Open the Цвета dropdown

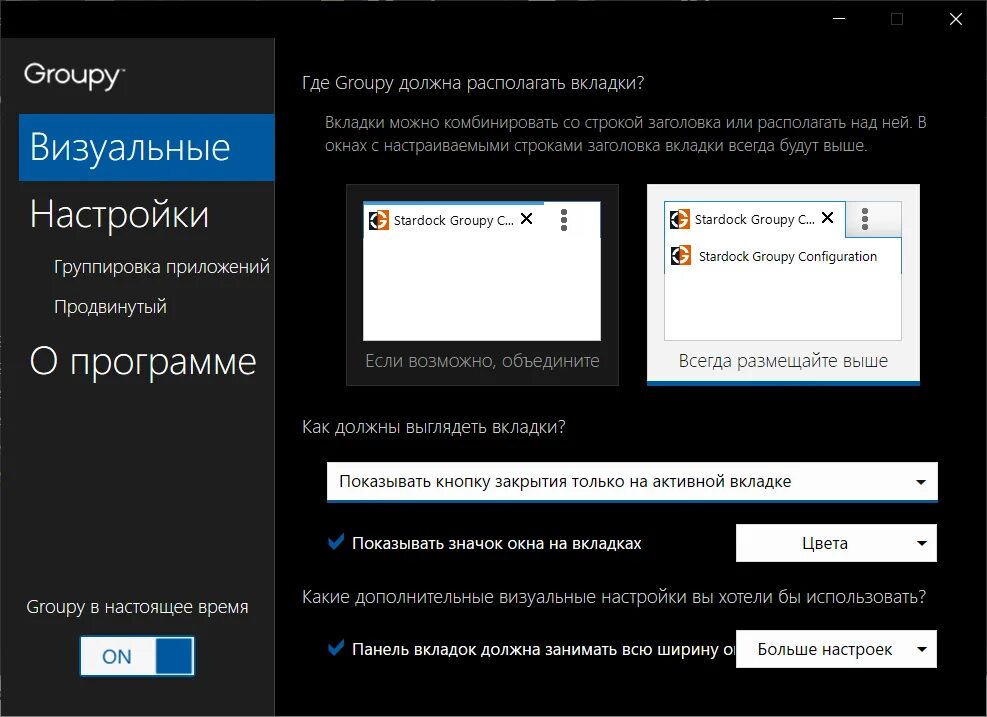pyautogui.click(x=836, y=543)
